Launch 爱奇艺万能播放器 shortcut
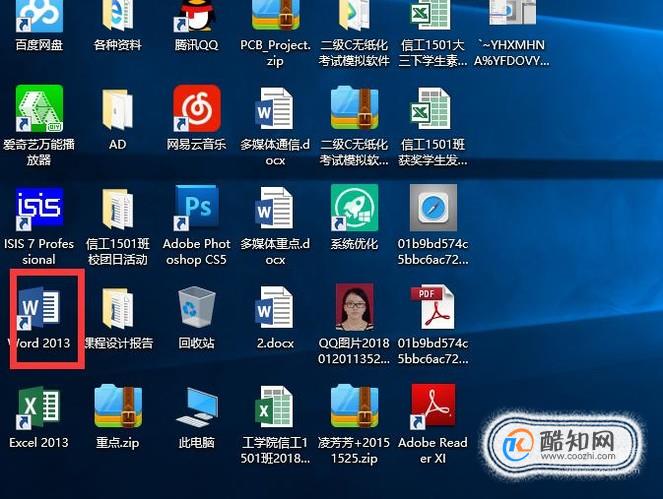This screenshot has width=663, height=499. coord(39,108)
